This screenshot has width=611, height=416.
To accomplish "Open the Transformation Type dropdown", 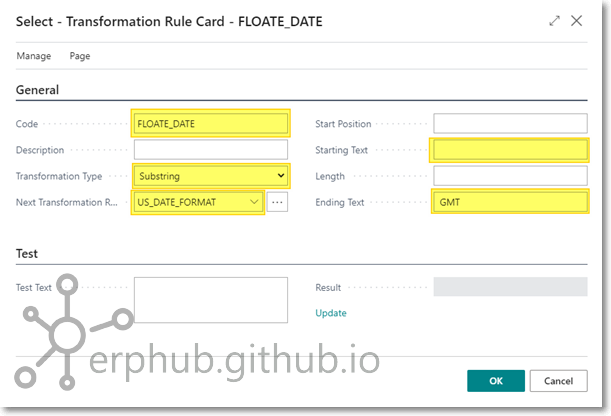I will point(211,176).
